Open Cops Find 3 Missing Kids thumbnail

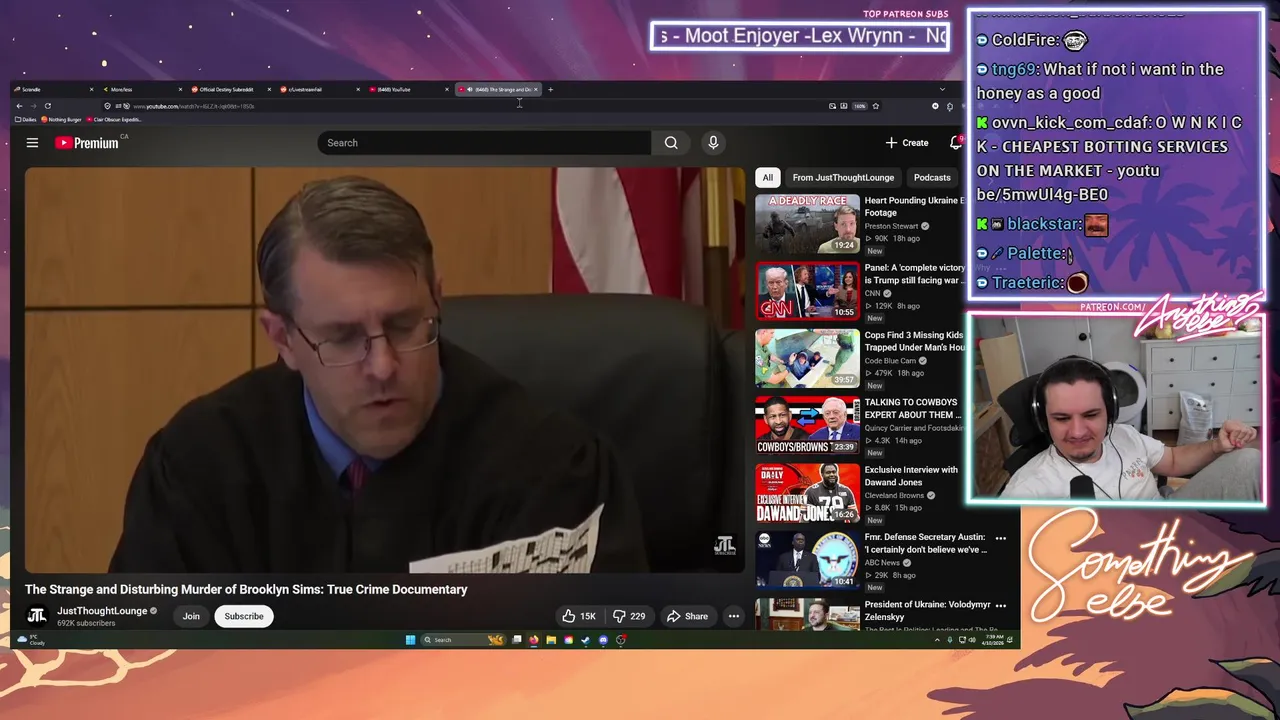click(807, 358)
